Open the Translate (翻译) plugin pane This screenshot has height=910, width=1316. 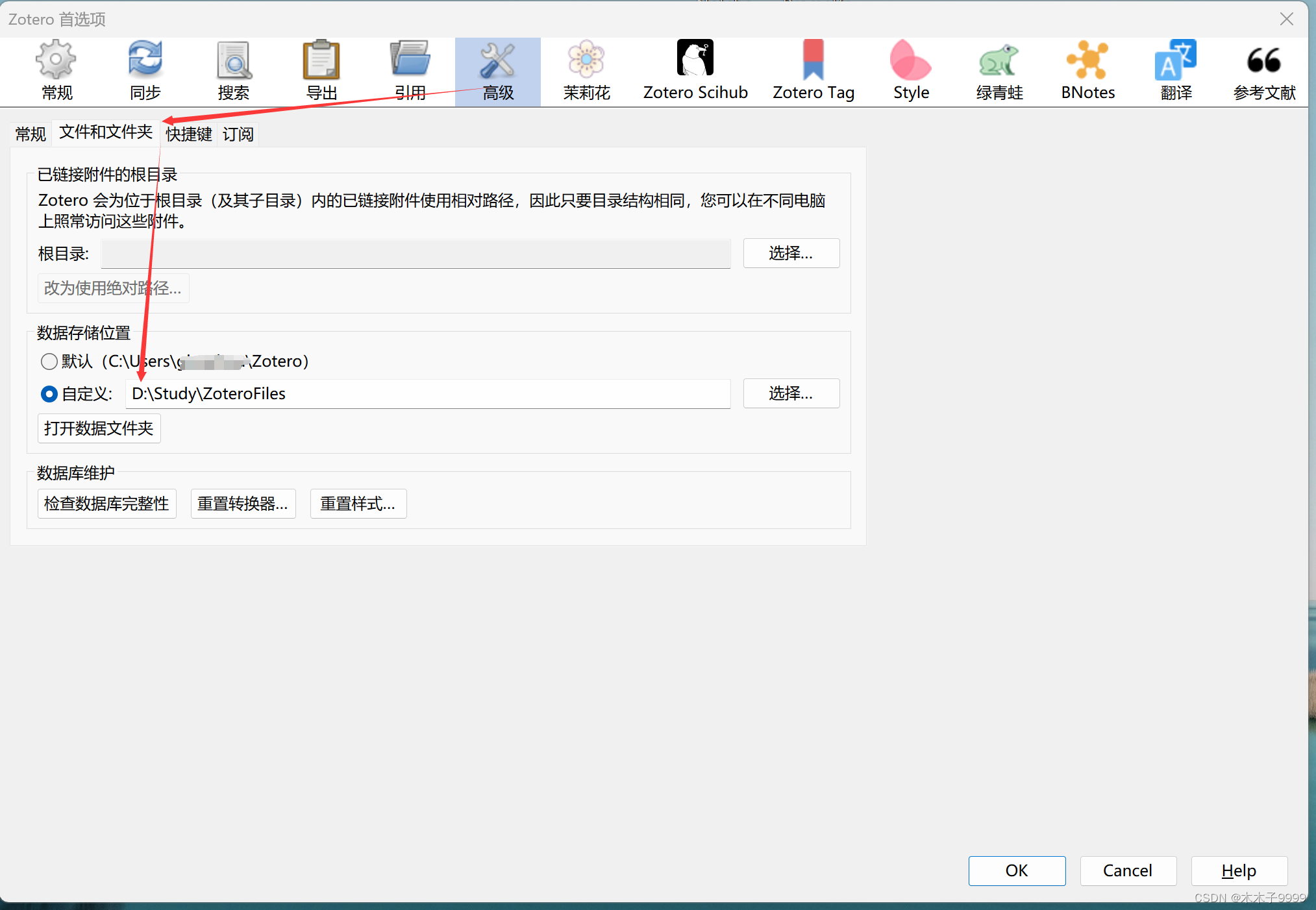(1176, 70)
